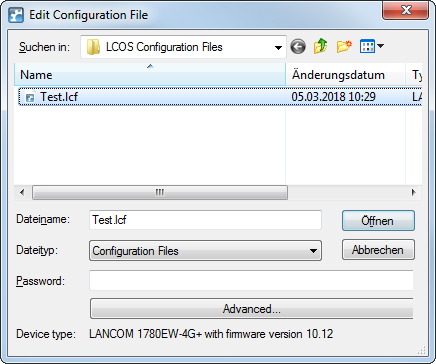
Task: Click the scrollbar left arrow
Action: pos(22,192)
